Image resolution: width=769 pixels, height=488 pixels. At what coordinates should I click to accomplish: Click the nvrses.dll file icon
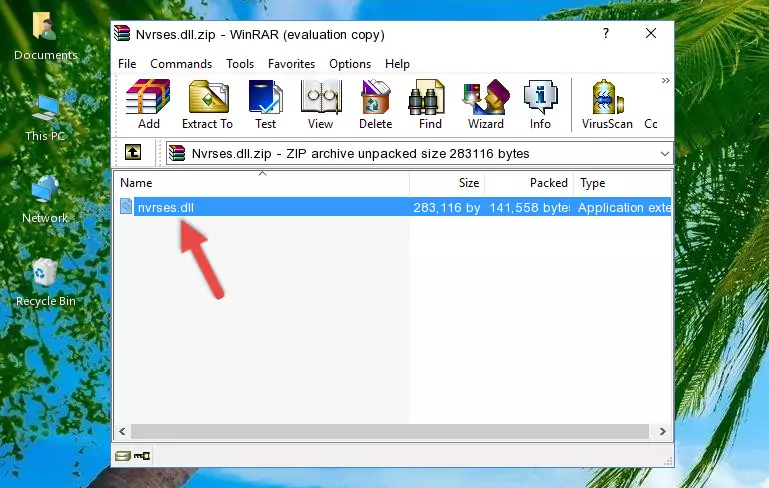126,206
